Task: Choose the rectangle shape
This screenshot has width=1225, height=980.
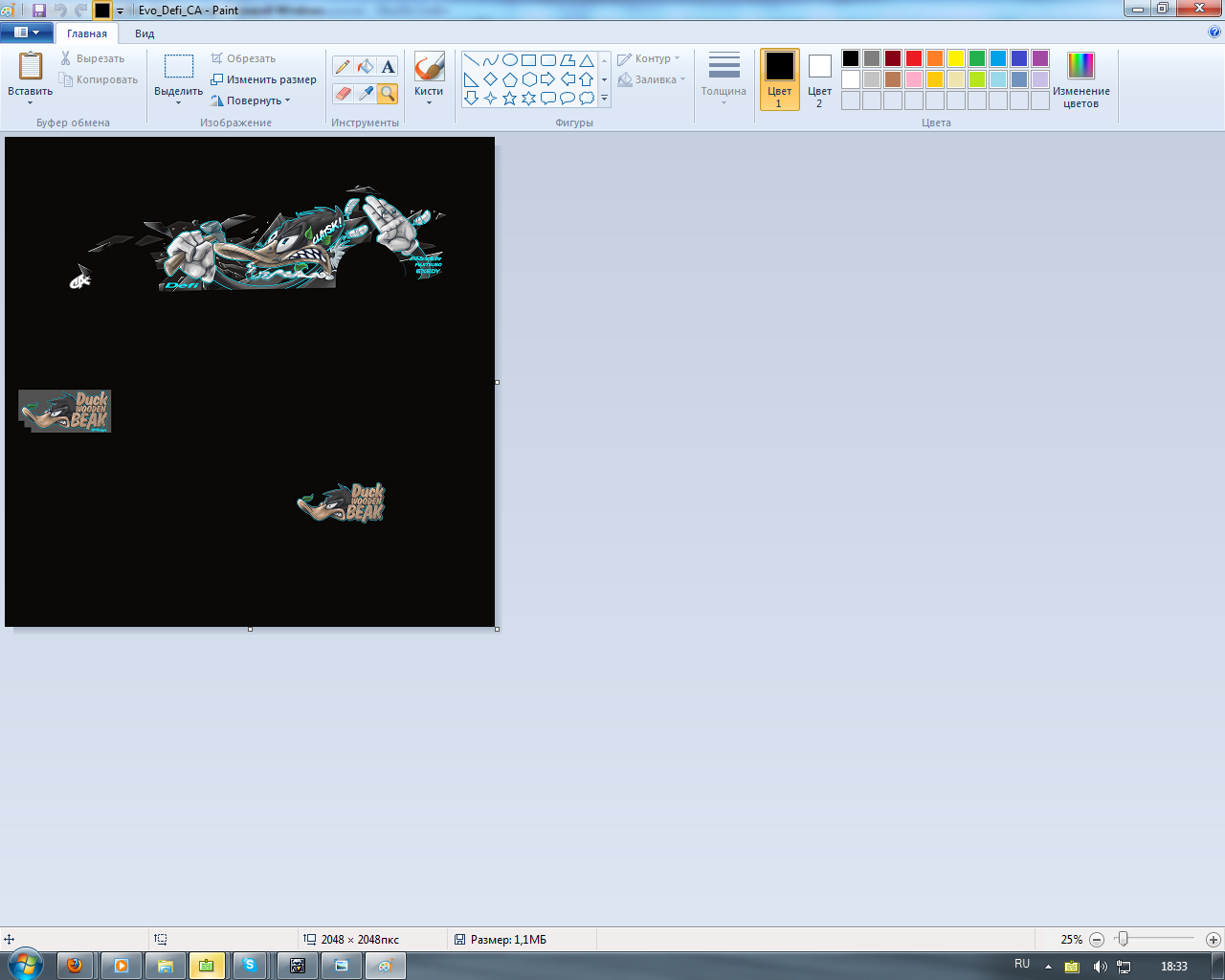Action: point(528,60)
